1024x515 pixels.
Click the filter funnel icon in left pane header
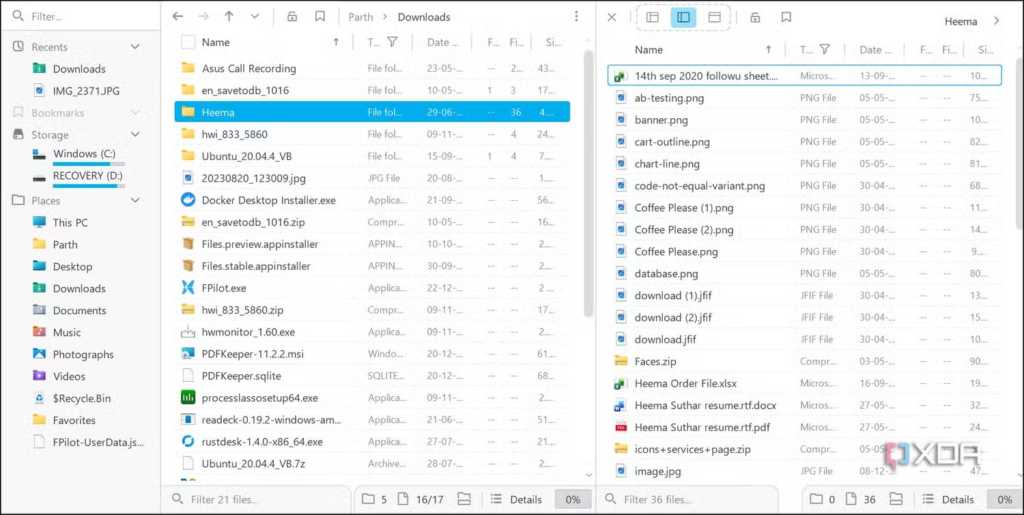[393, 43]
